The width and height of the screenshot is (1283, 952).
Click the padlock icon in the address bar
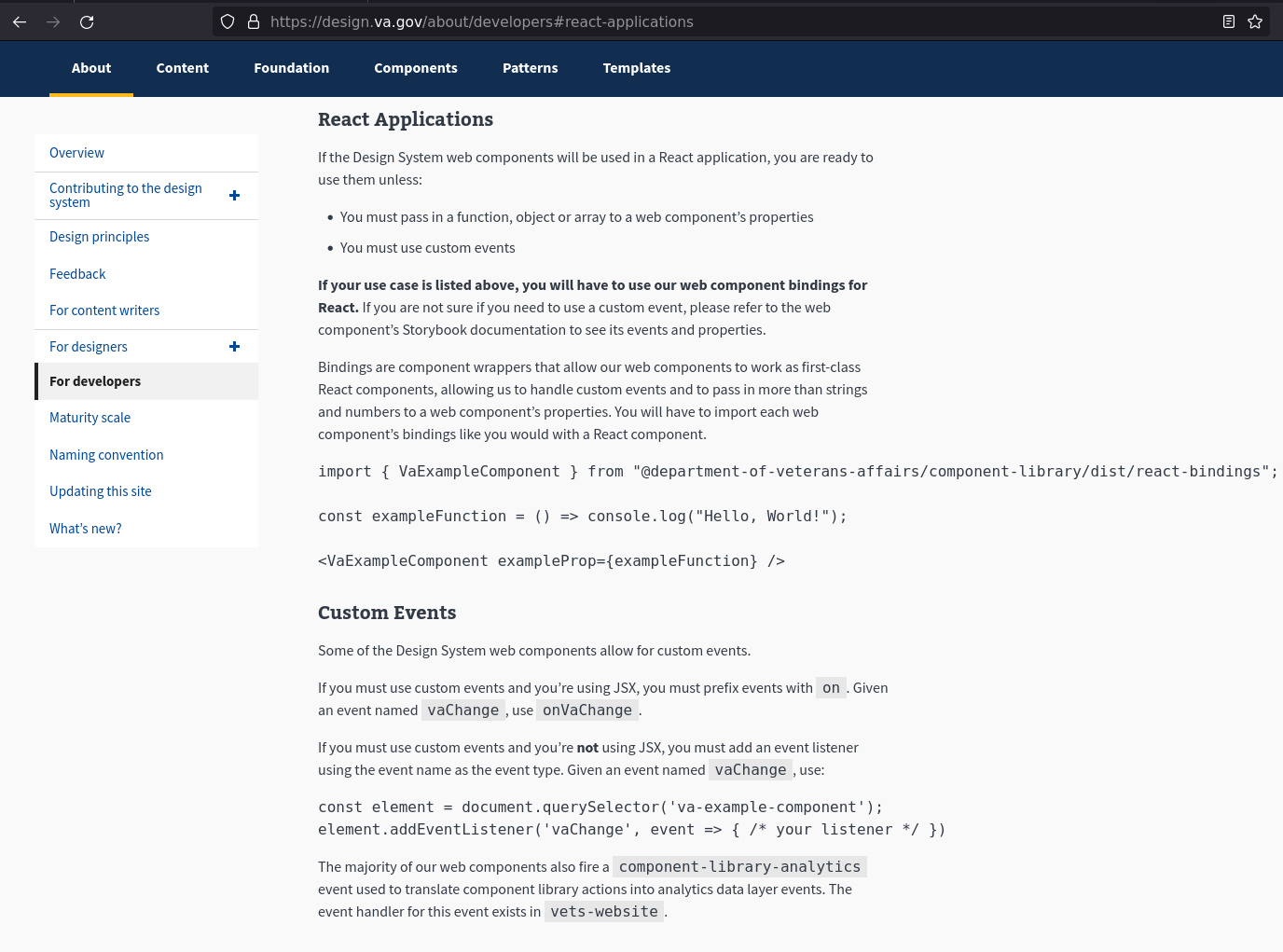(254, 21)
